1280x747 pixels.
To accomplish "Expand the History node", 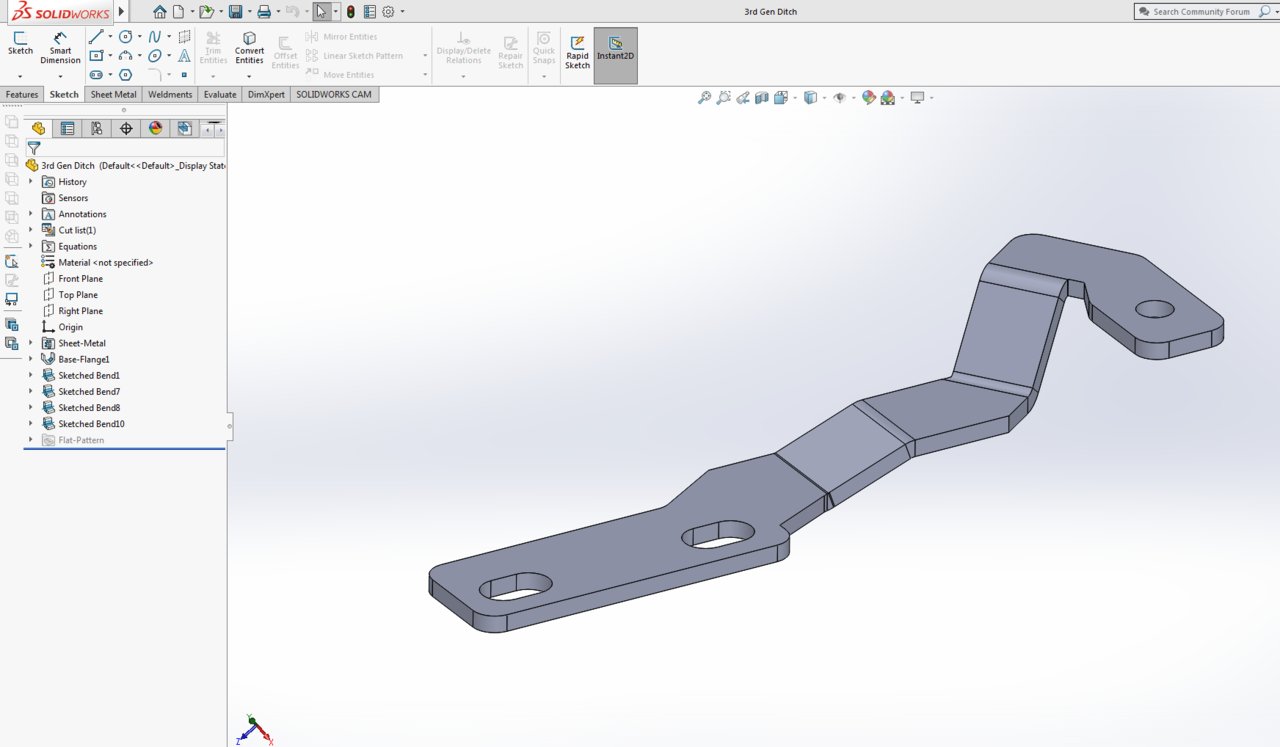I will tap(31, 181).
